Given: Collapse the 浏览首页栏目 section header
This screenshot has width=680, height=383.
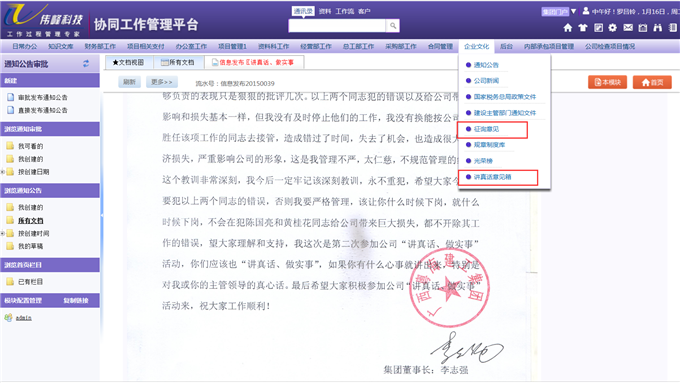Looking at the screenshot, I should [x=50, y=265].
